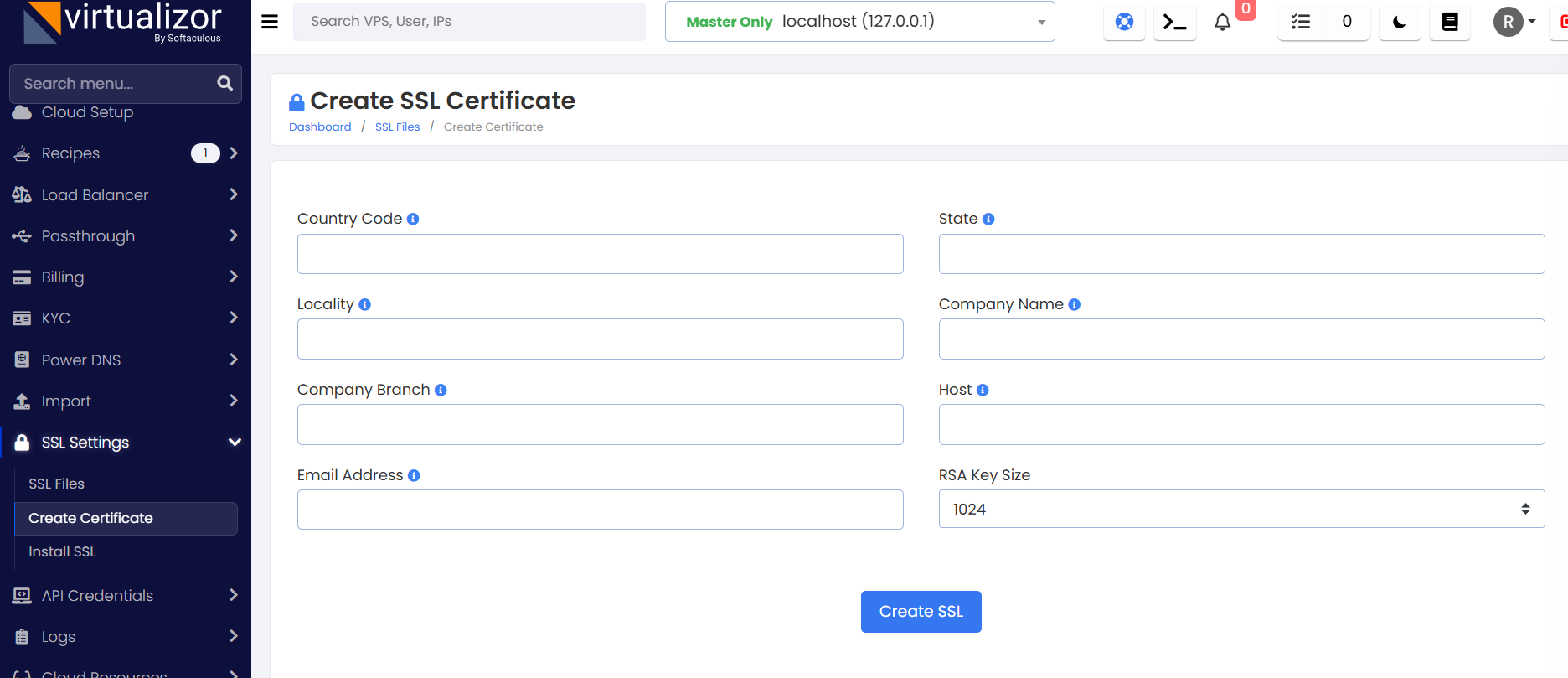Expand the Load Balancer chevron

point(234,194)
